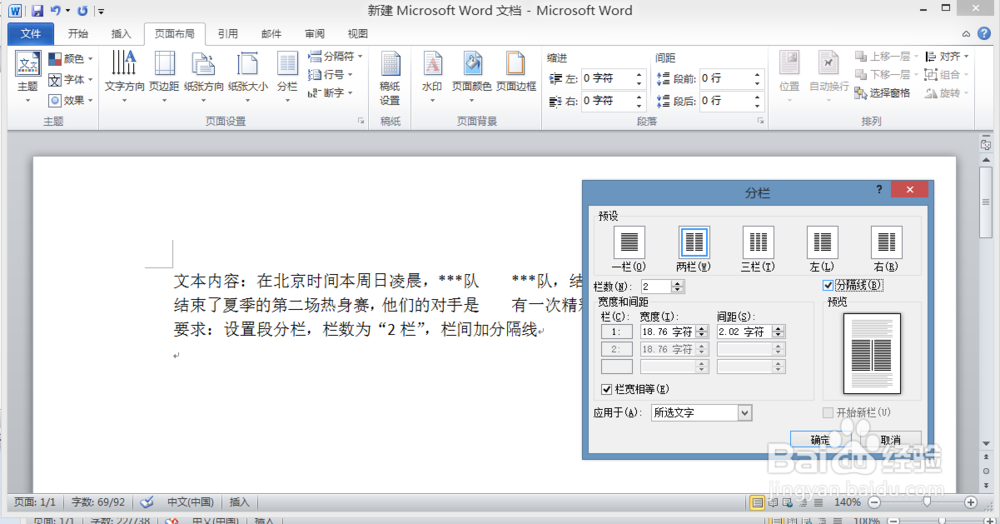Click the 栏数 number of columns field
1000x524 pixels.
(656, 287)
